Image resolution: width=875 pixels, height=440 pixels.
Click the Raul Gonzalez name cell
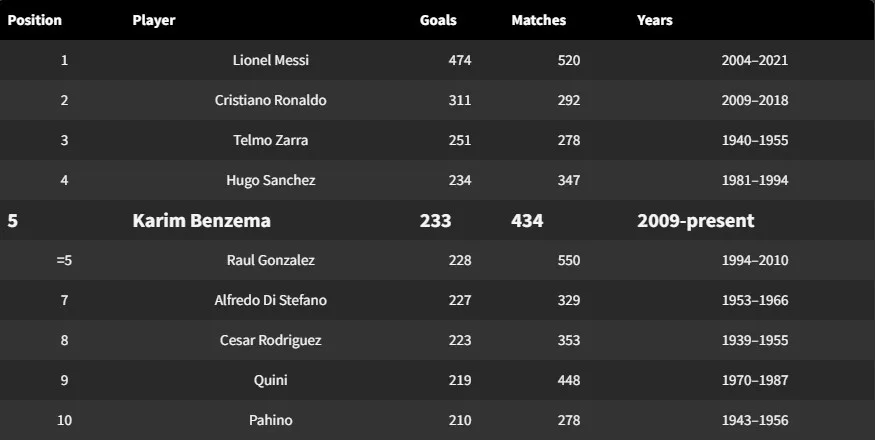271,260
